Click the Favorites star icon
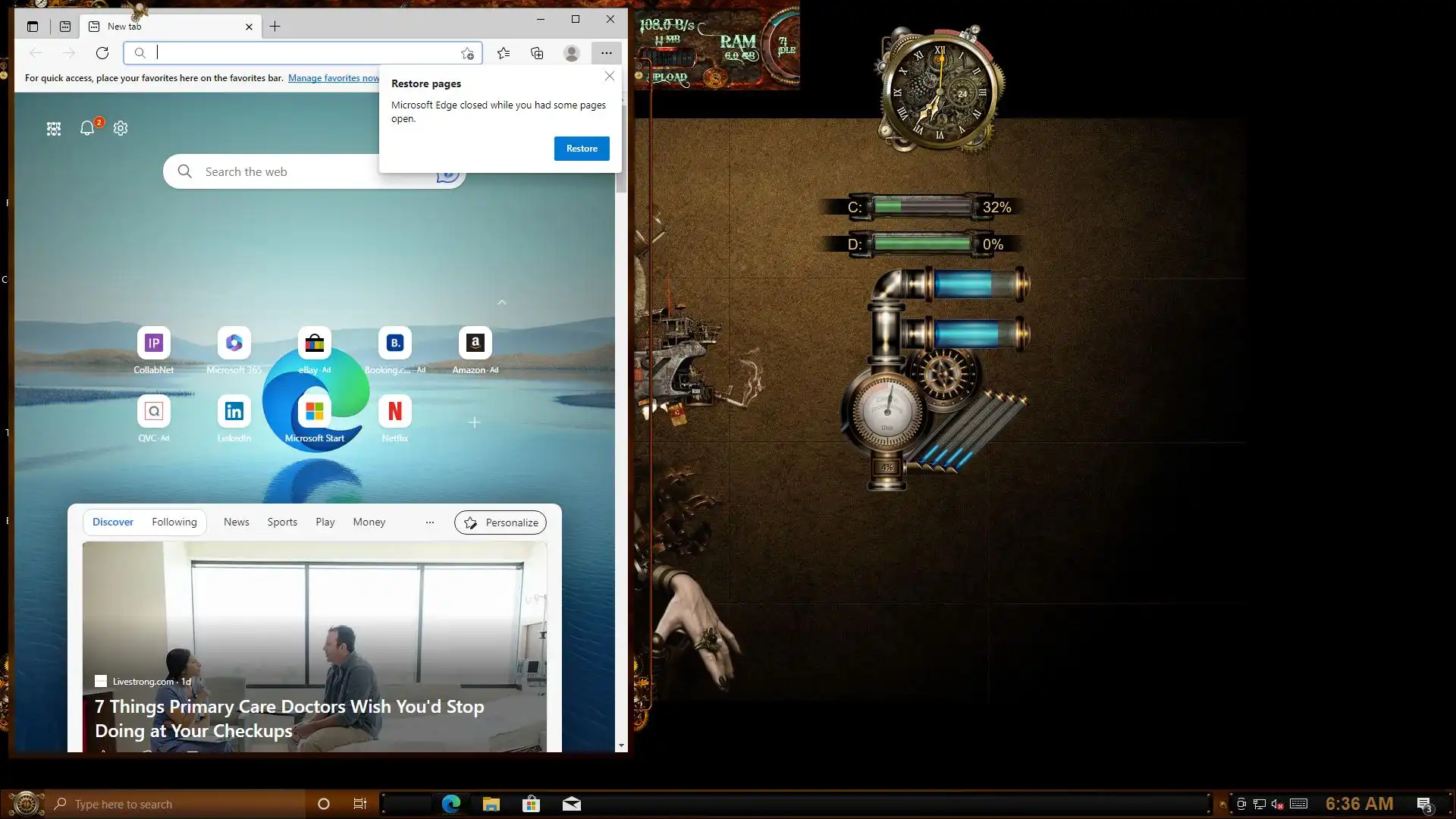 pyautogui.click(x=504, y=53)
